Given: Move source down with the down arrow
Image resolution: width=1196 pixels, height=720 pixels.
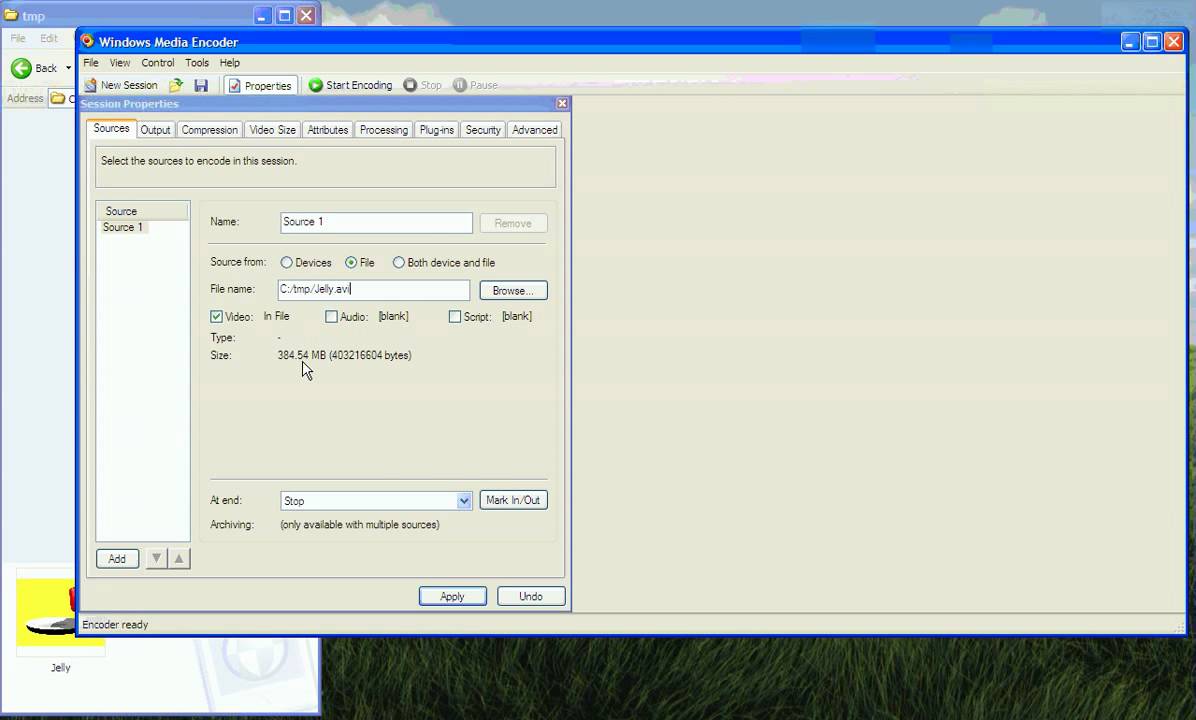Looking at the screenshot, I should tap(156, 558).
